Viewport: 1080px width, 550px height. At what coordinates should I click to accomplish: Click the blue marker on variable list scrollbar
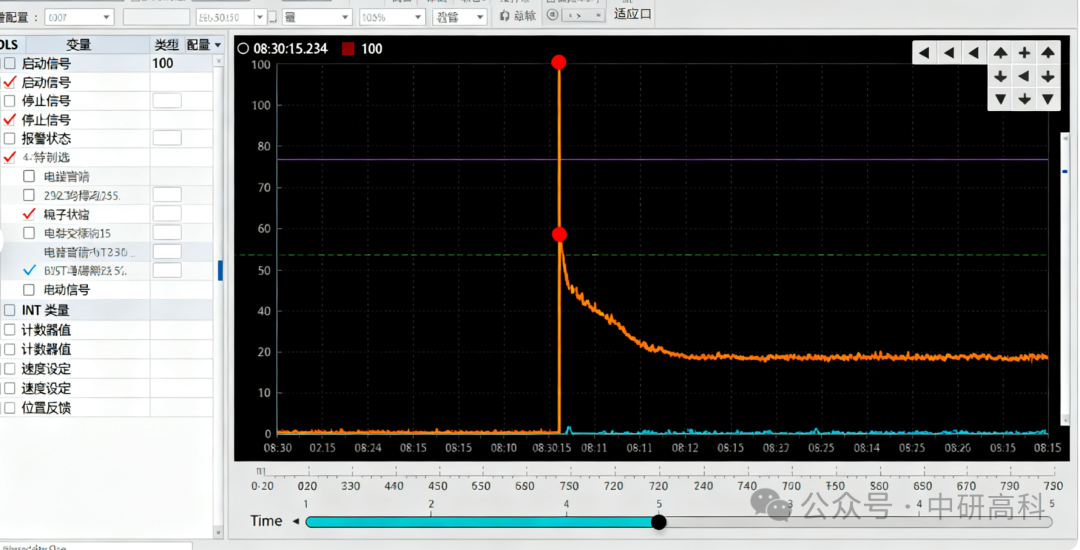pos(220,271)
